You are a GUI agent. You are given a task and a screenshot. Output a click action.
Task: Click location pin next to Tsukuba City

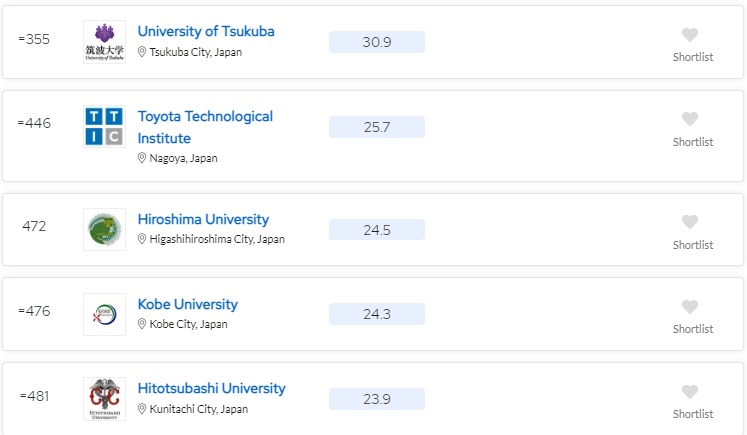pos(141,52)
